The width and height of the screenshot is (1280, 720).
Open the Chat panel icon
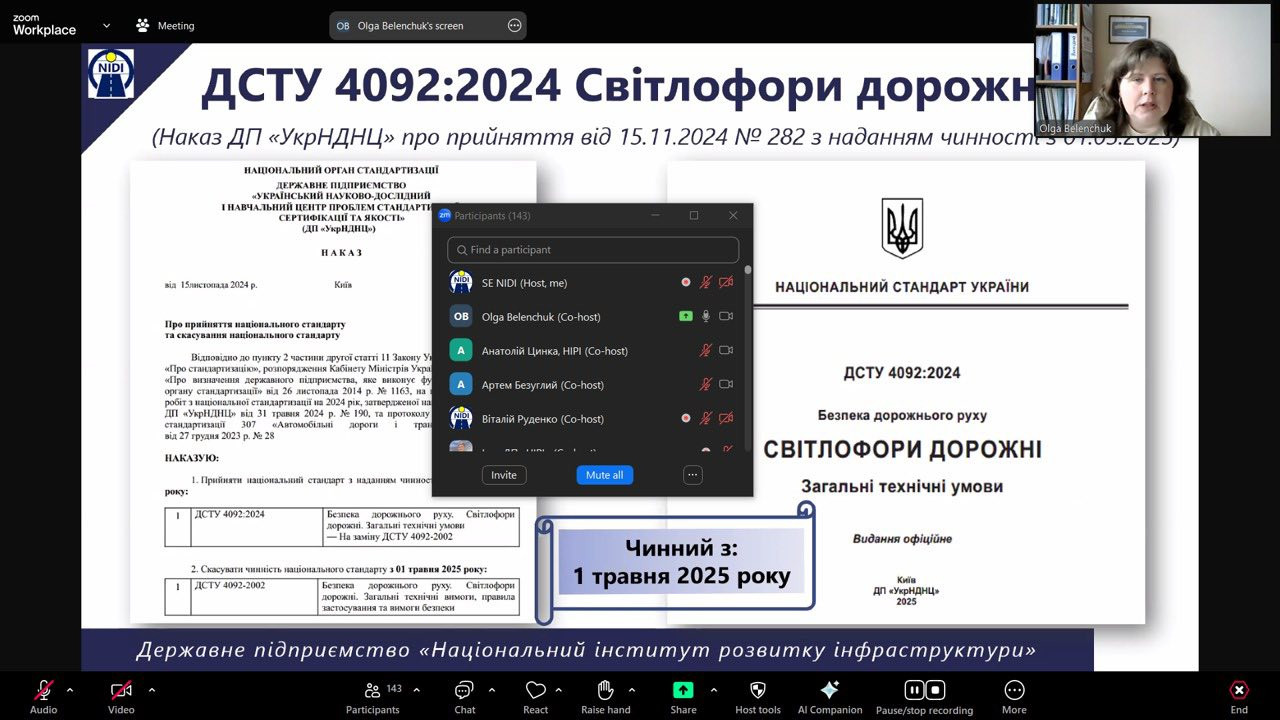[464, 690]
